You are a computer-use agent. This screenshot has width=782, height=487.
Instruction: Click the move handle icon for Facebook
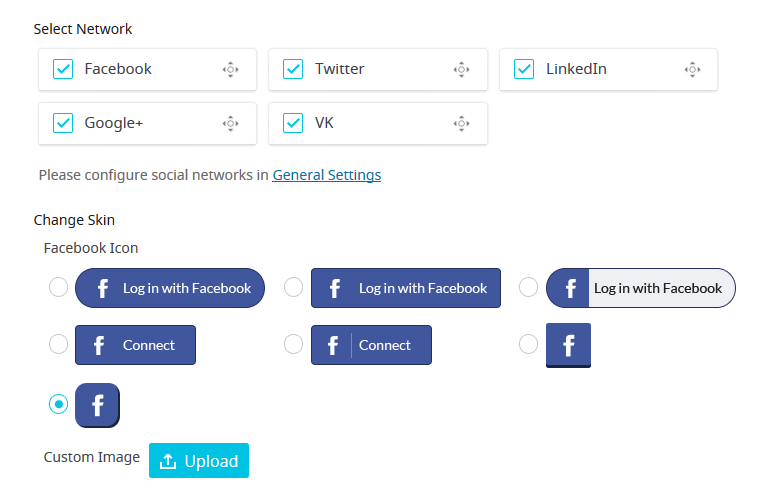click(x=230, y=69)
